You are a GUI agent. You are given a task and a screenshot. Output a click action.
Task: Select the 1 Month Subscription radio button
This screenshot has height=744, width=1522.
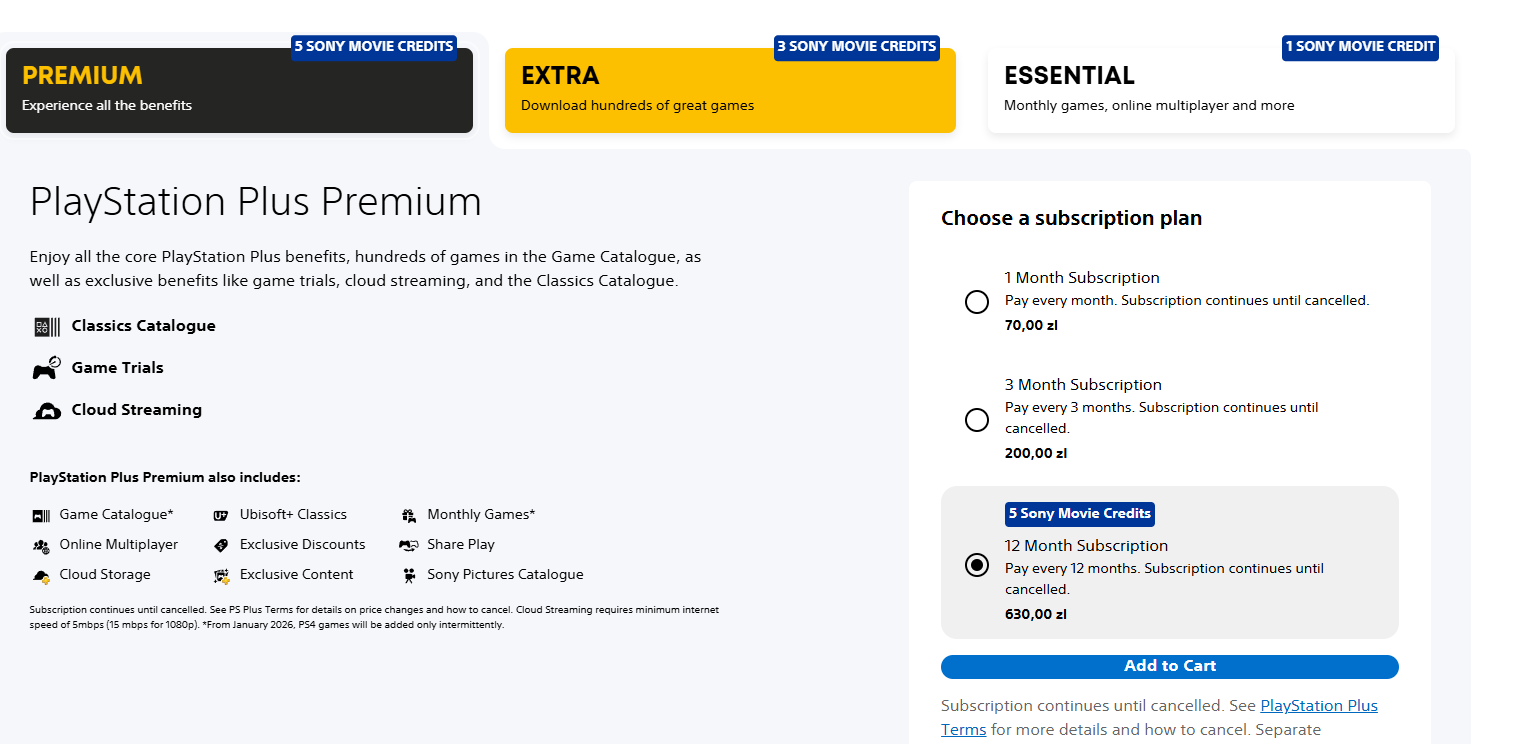tap(977, 302)
